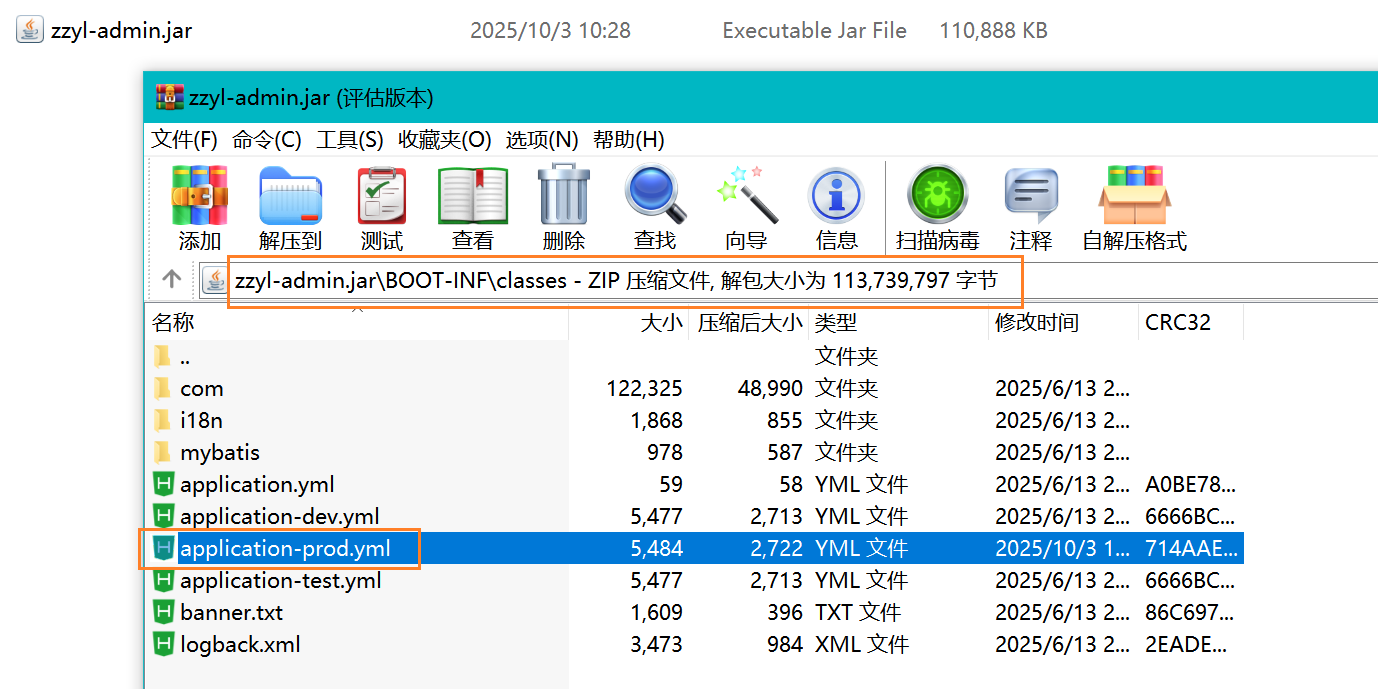Open the 查找 (Find) magnifier icon

[655, 195]
